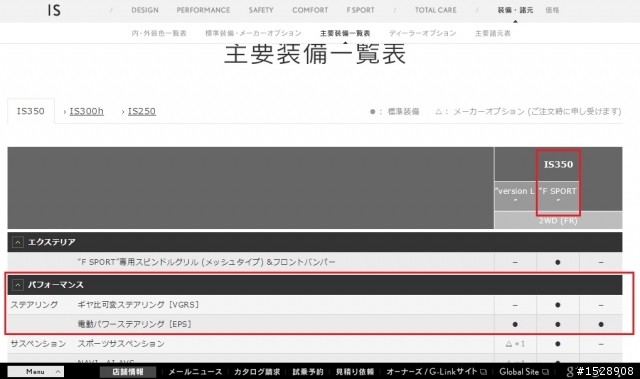Open the PERFORMANCE menu item

tap(203, 10)
